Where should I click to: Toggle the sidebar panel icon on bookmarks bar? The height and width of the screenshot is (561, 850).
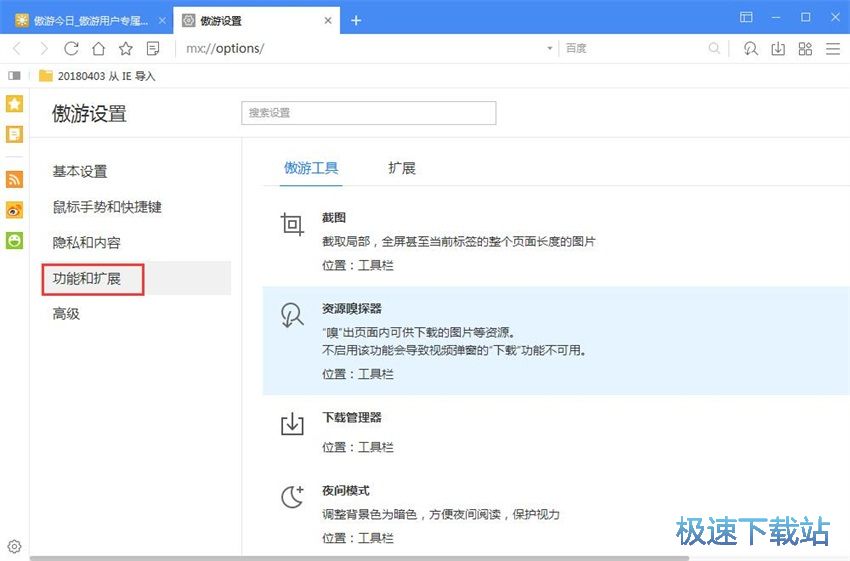click(x=15, y=76)
